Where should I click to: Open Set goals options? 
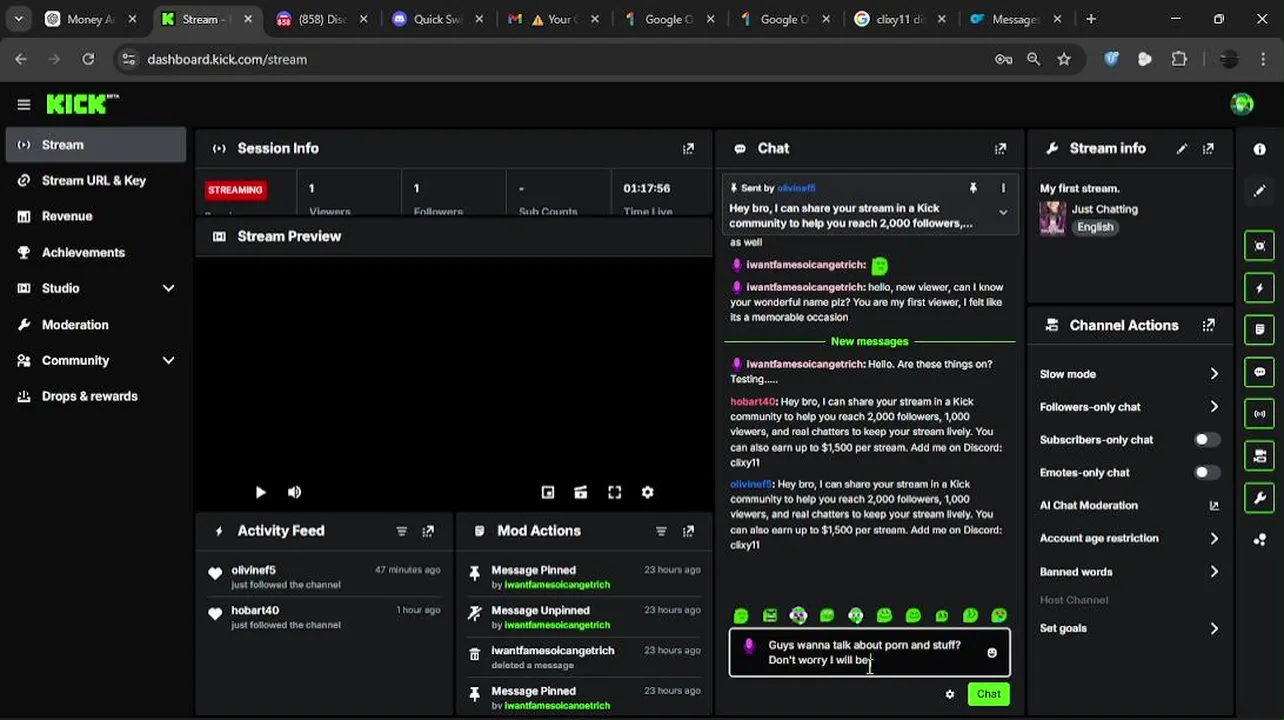(1130, 628)
